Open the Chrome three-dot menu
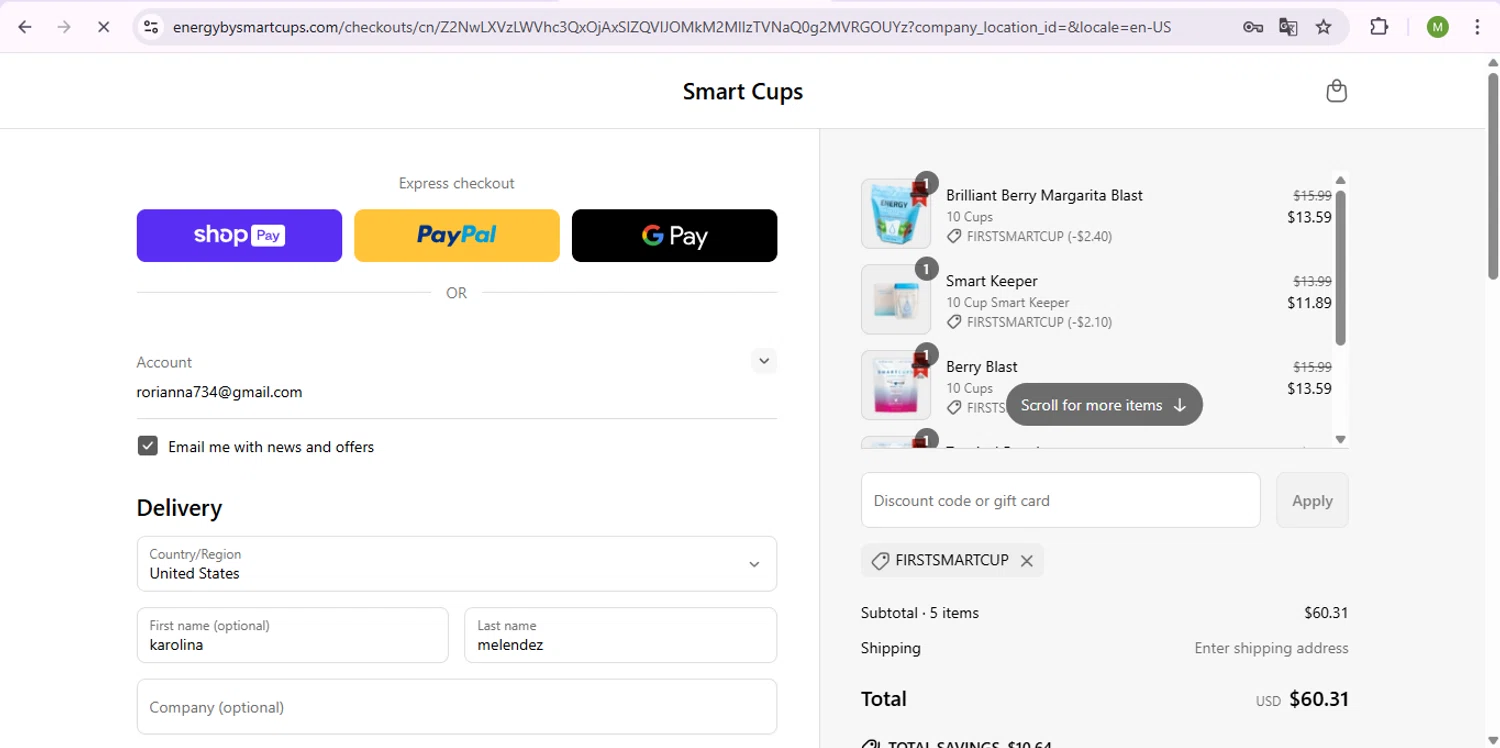The height and width of the screenshot is (748, 1500). pos(1477,27)
